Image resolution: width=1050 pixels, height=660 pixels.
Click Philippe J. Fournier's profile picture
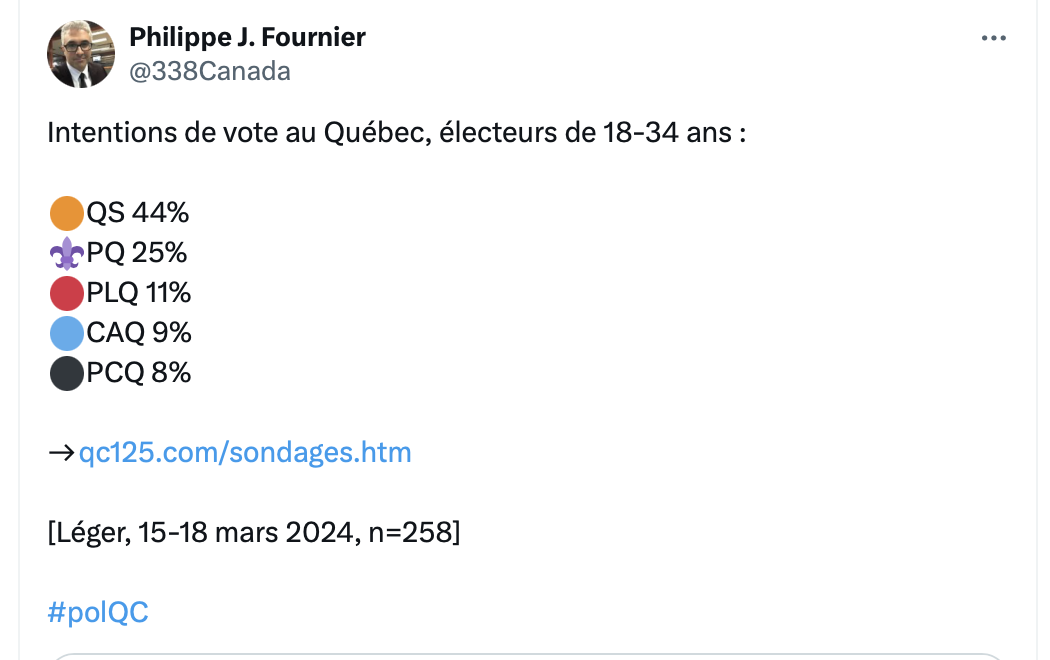(81, 54)
